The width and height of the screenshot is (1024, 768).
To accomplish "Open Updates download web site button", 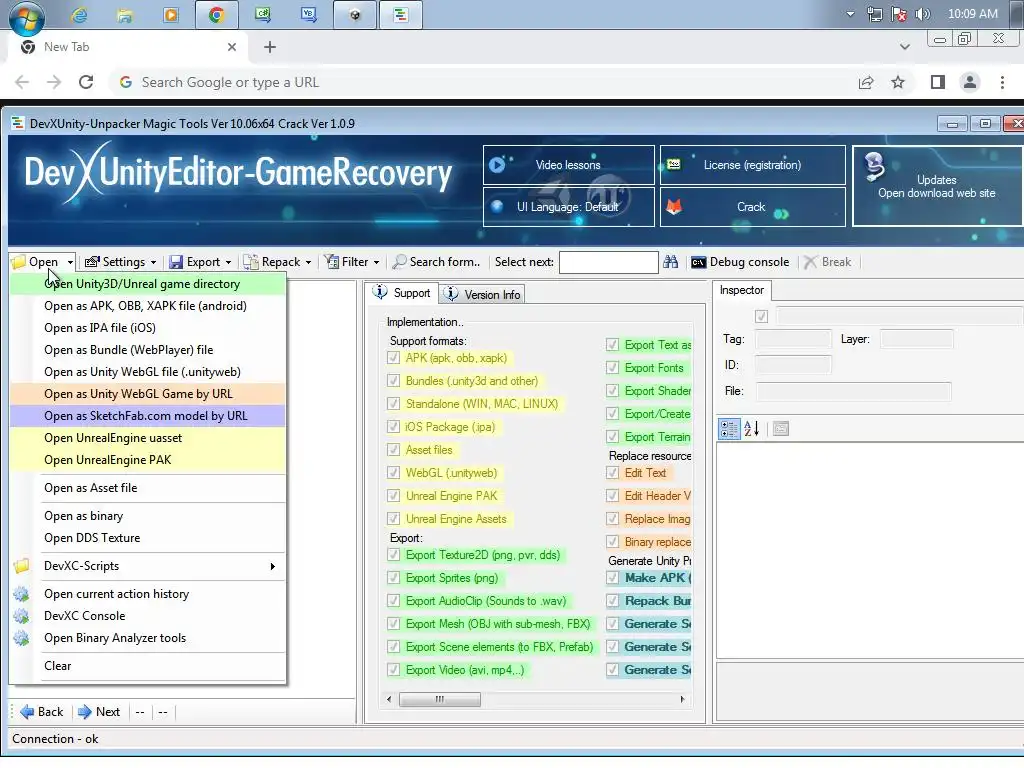I will (936, 186).
